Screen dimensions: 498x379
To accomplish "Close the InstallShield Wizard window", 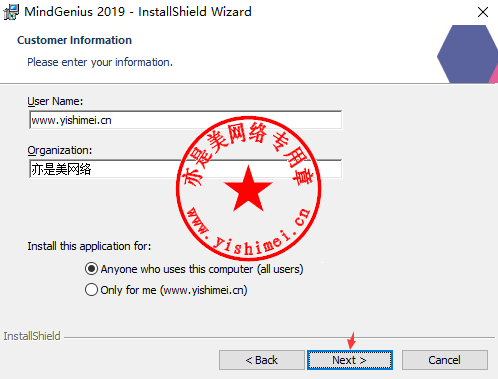I will pos(482,12).
